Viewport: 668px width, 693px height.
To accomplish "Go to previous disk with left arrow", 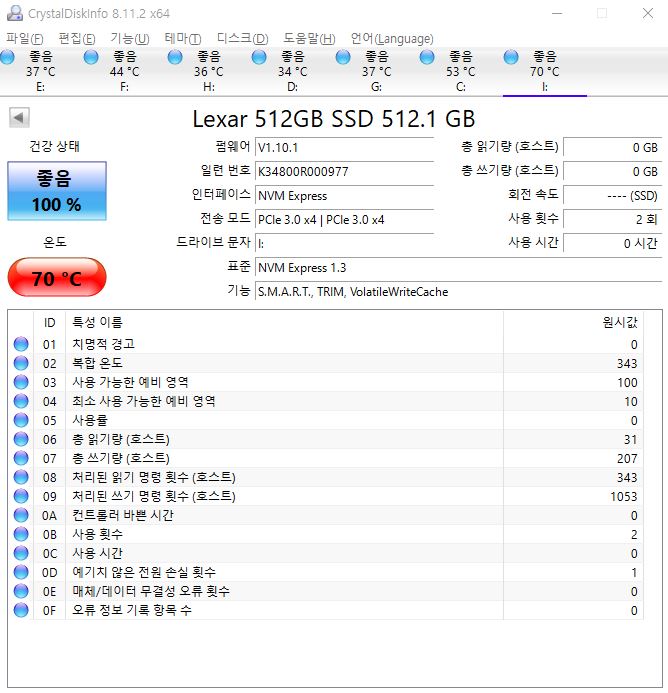I will coord(19,118).
